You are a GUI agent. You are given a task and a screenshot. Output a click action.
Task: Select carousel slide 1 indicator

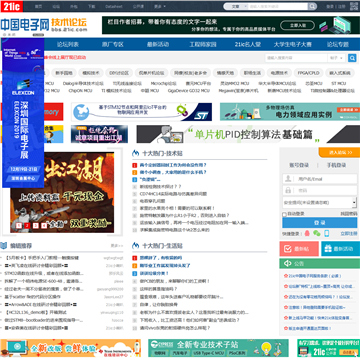[19, 226]
